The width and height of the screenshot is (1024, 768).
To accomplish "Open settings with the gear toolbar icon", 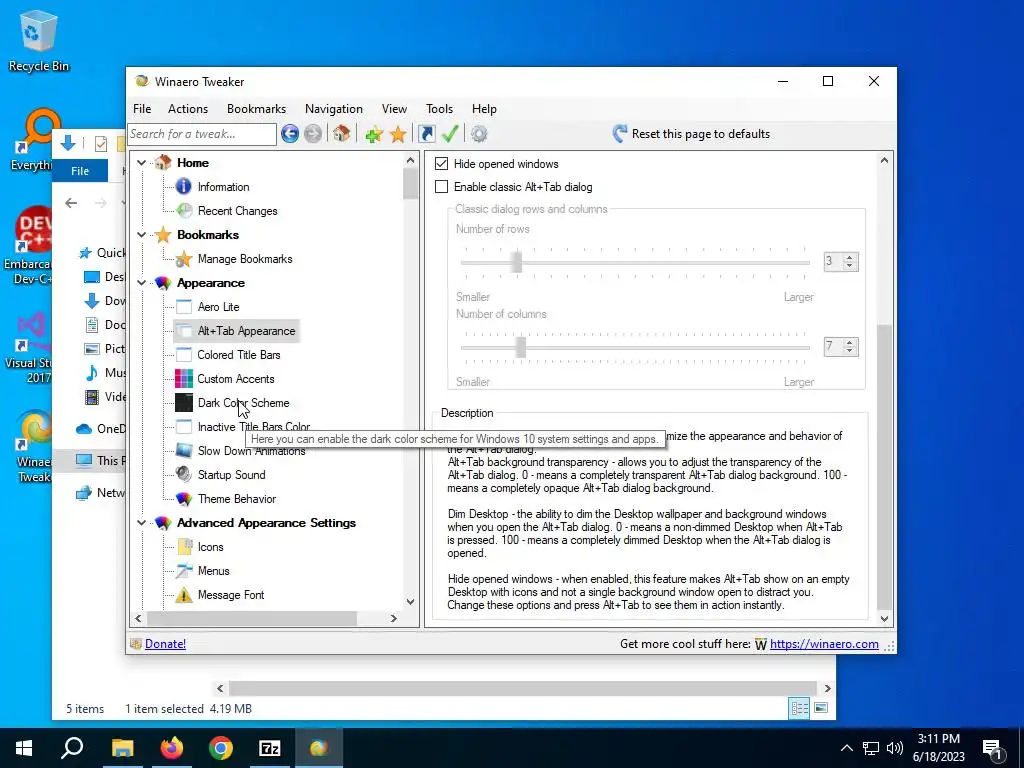I will click(x=479, y=134).
